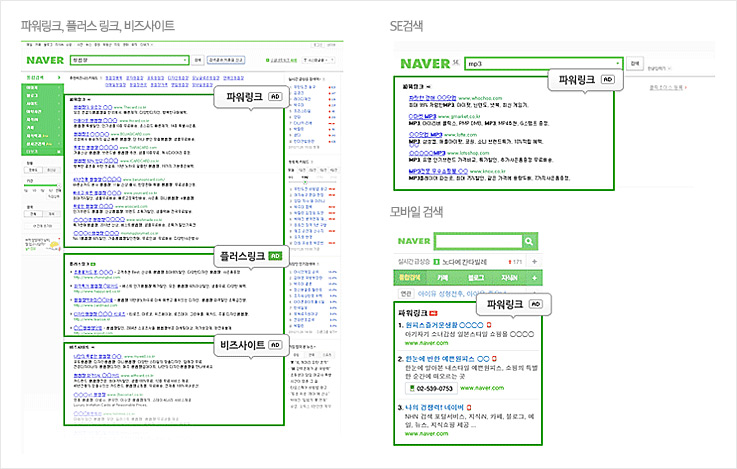Viewport: 737px width, 469px height.
Task: Expand mobile trending keywords with plus button
Action: (534, 261)
